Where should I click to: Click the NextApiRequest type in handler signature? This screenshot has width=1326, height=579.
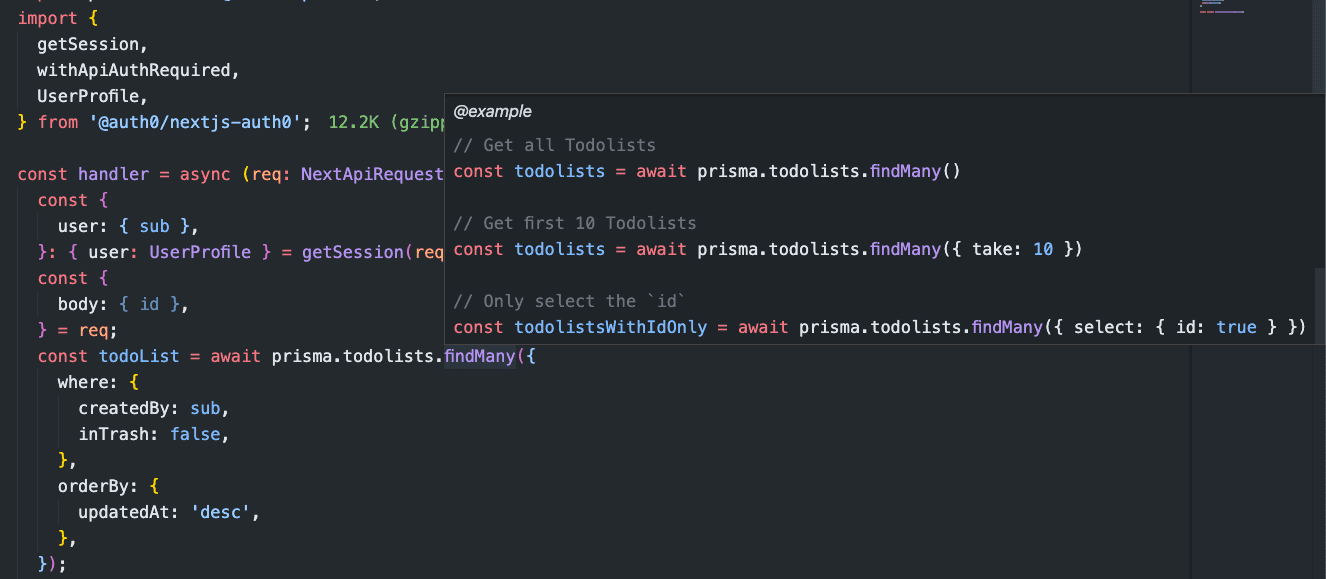[x=371, y=173]
